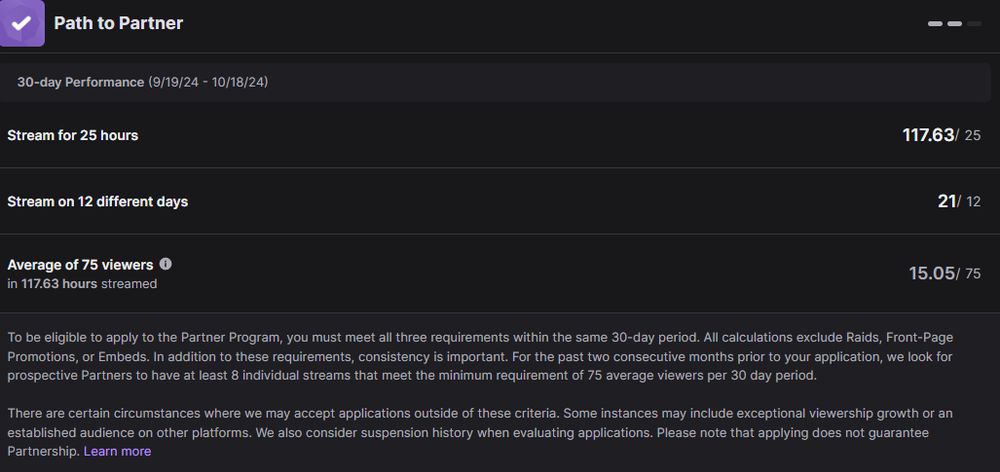Viewport: 1000px width, 472px height.
Task: Click the first filled progress pill
Action: [935, 23]
